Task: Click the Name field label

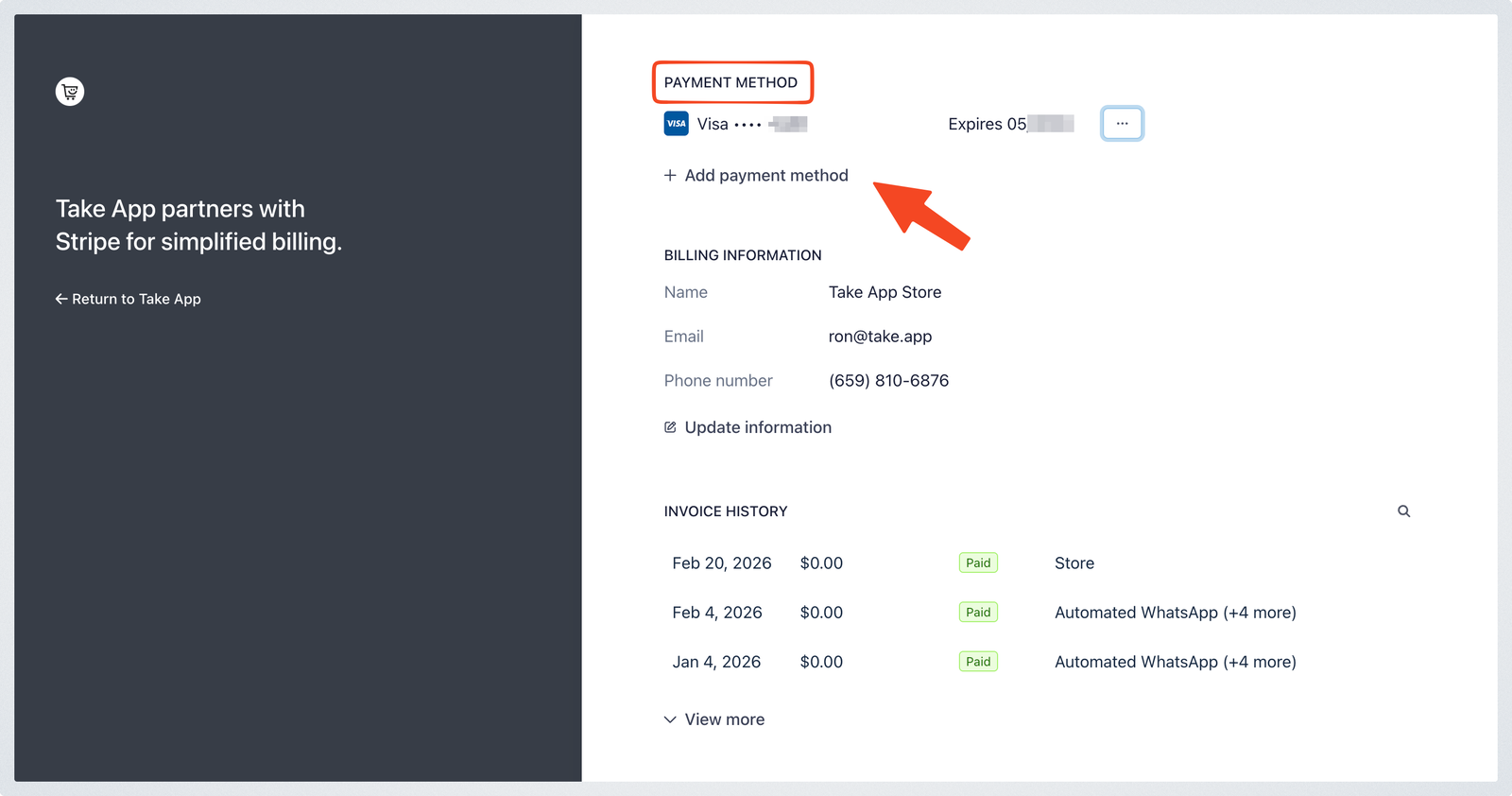Action: point(685,292)
